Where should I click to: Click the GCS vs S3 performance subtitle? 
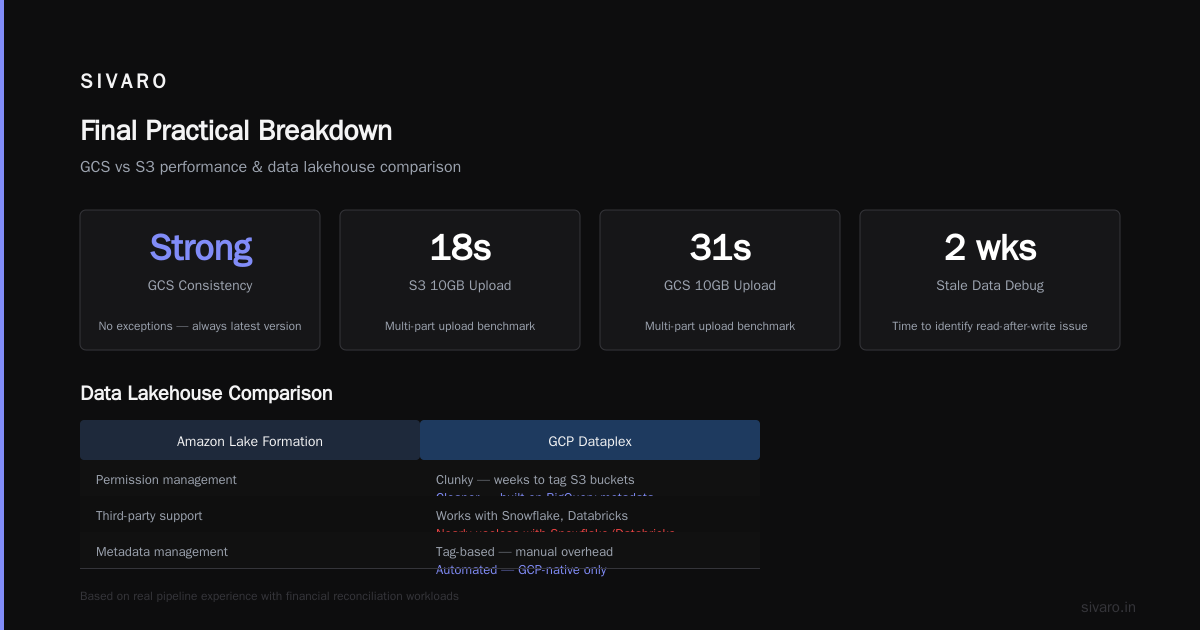(270, 167)
